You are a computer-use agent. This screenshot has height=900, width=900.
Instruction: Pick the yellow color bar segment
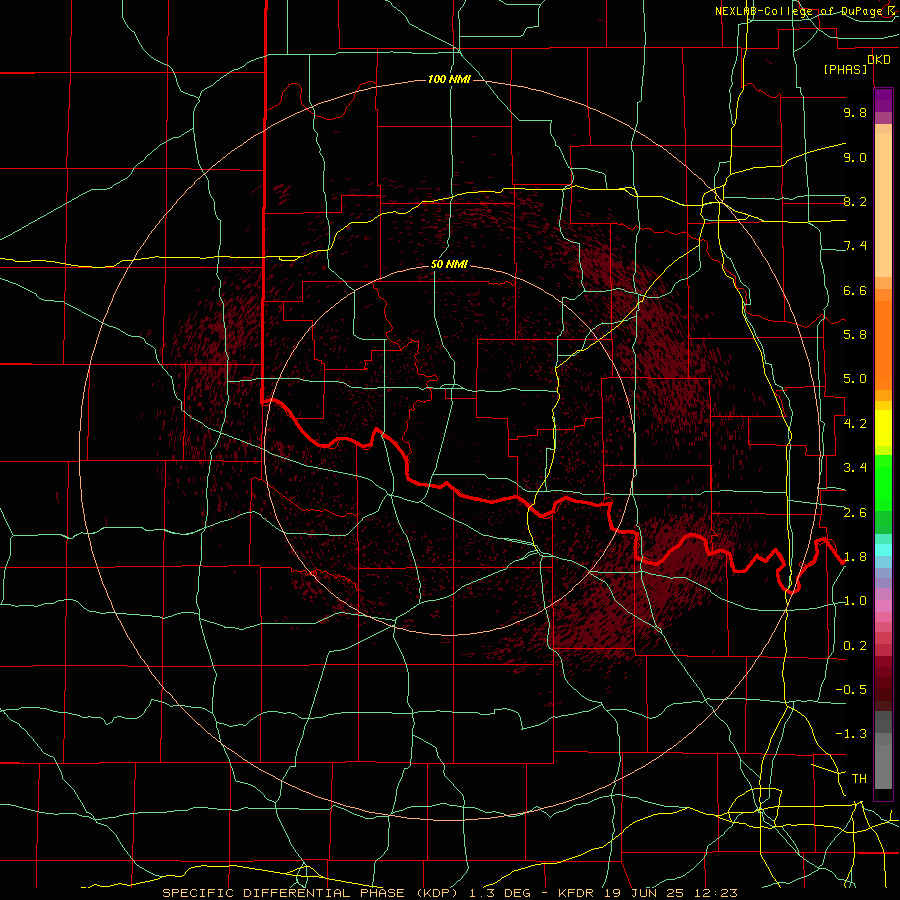(x=883, y=428)
